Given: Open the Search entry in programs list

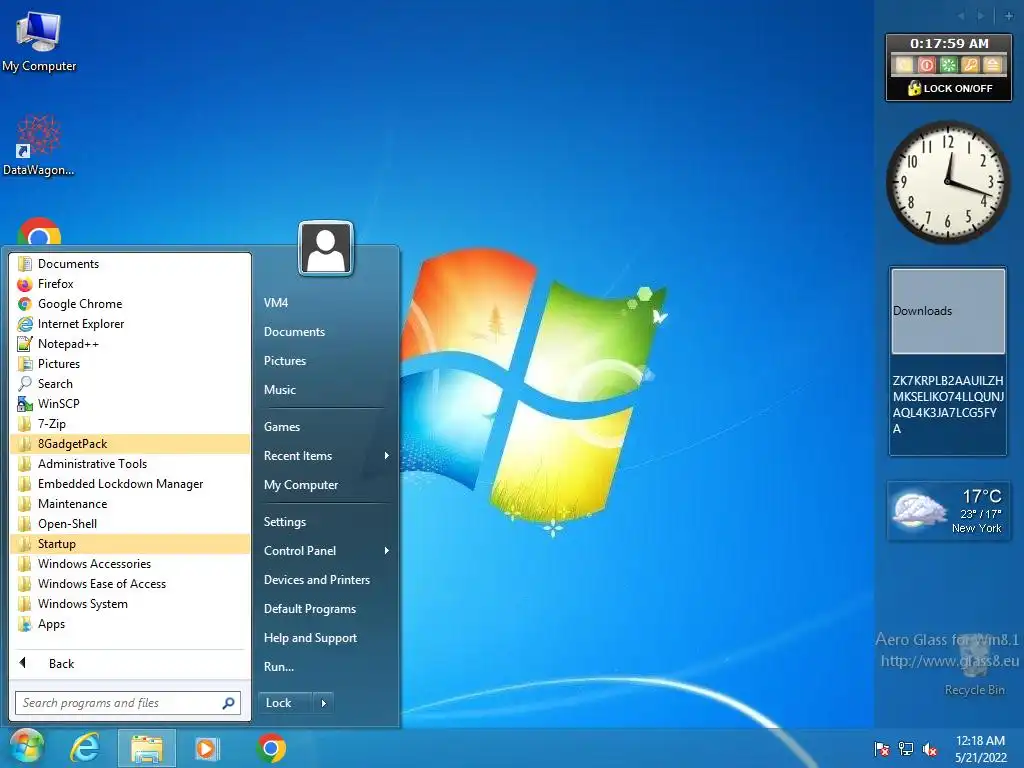Looking at the screenshot, I should tap(130, 384).
